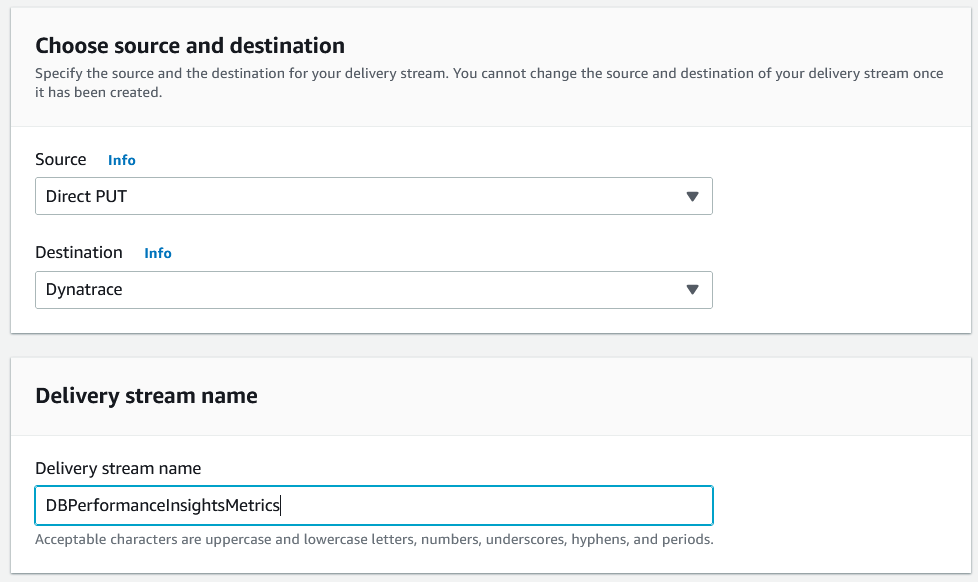This screenshot has width=978, height=582.
Task: Click the arrow icon on Destination dropdown
Action: (692, 290)
